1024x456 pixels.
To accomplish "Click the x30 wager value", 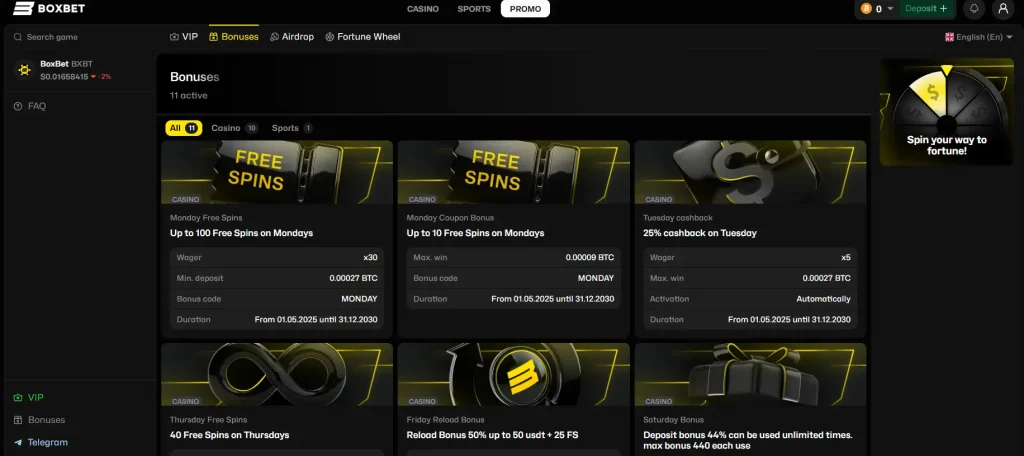I will (x=370, y=257).
